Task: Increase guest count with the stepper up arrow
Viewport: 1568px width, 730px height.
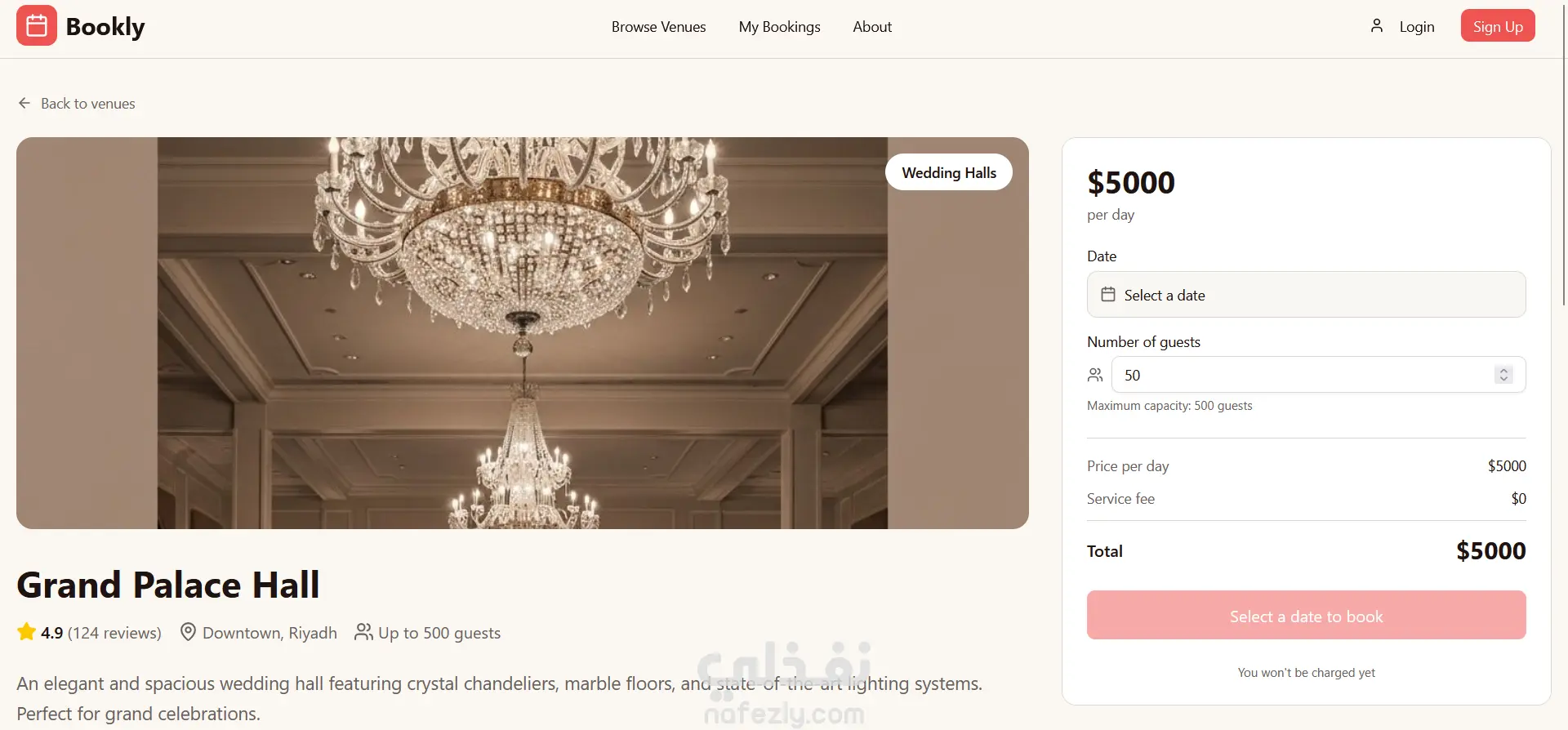Action: pyautogui.click(x=1503, y=370)
